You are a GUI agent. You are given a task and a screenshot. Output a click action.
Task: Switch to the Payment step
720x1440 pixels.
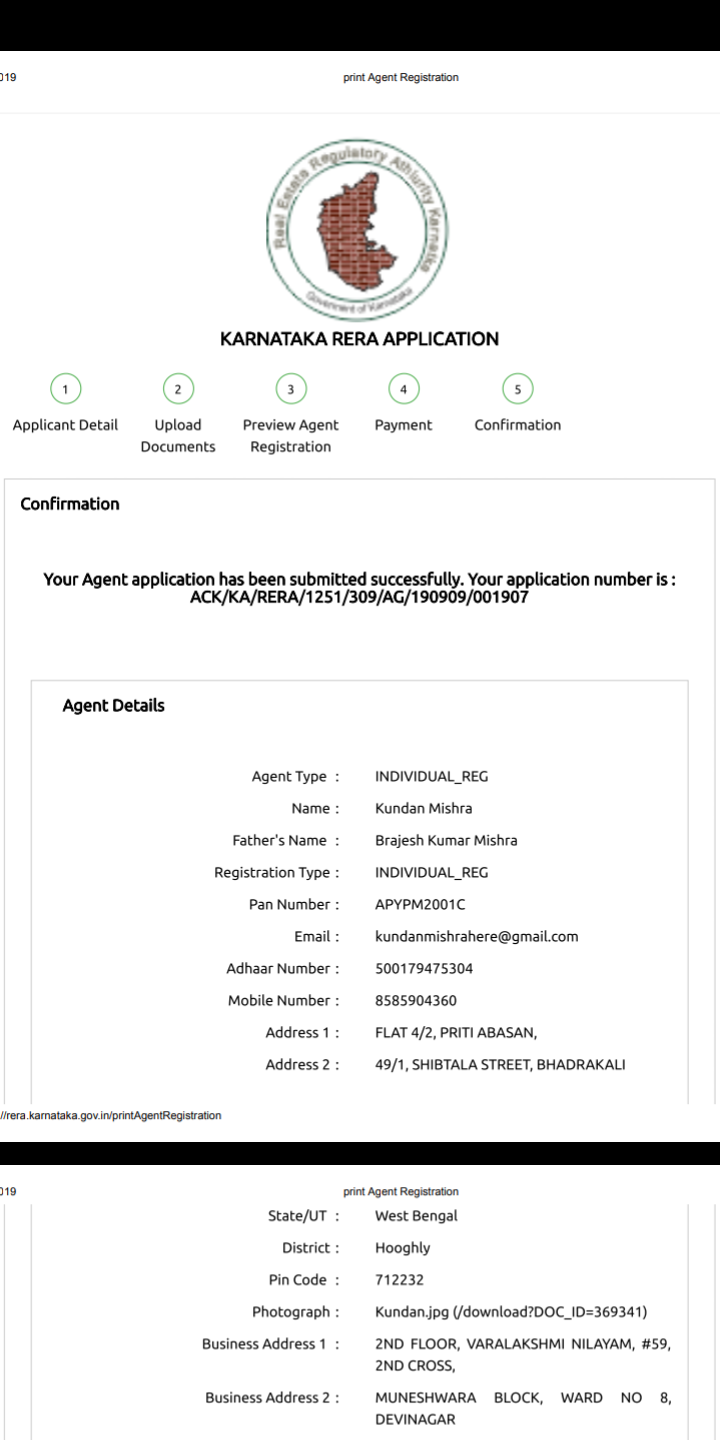click(403, 425)
